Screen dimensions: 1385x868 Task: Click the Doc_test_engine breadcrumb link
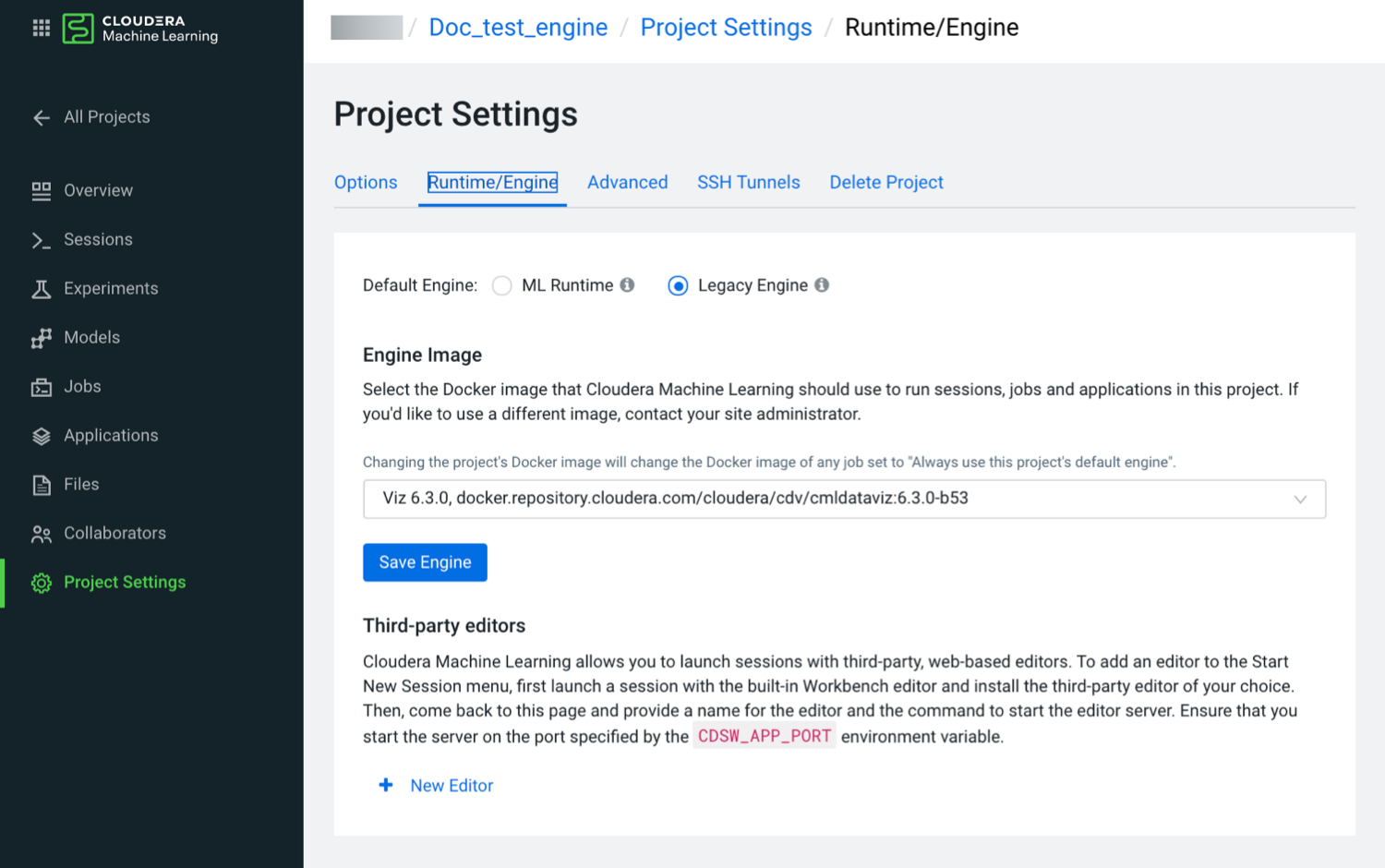(518, 28)
